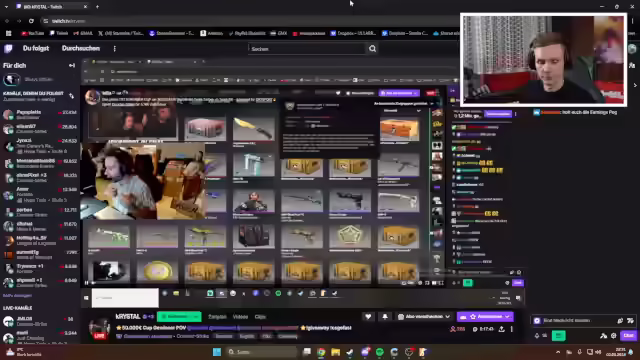Sort the followed channels list

click(72, 96)
